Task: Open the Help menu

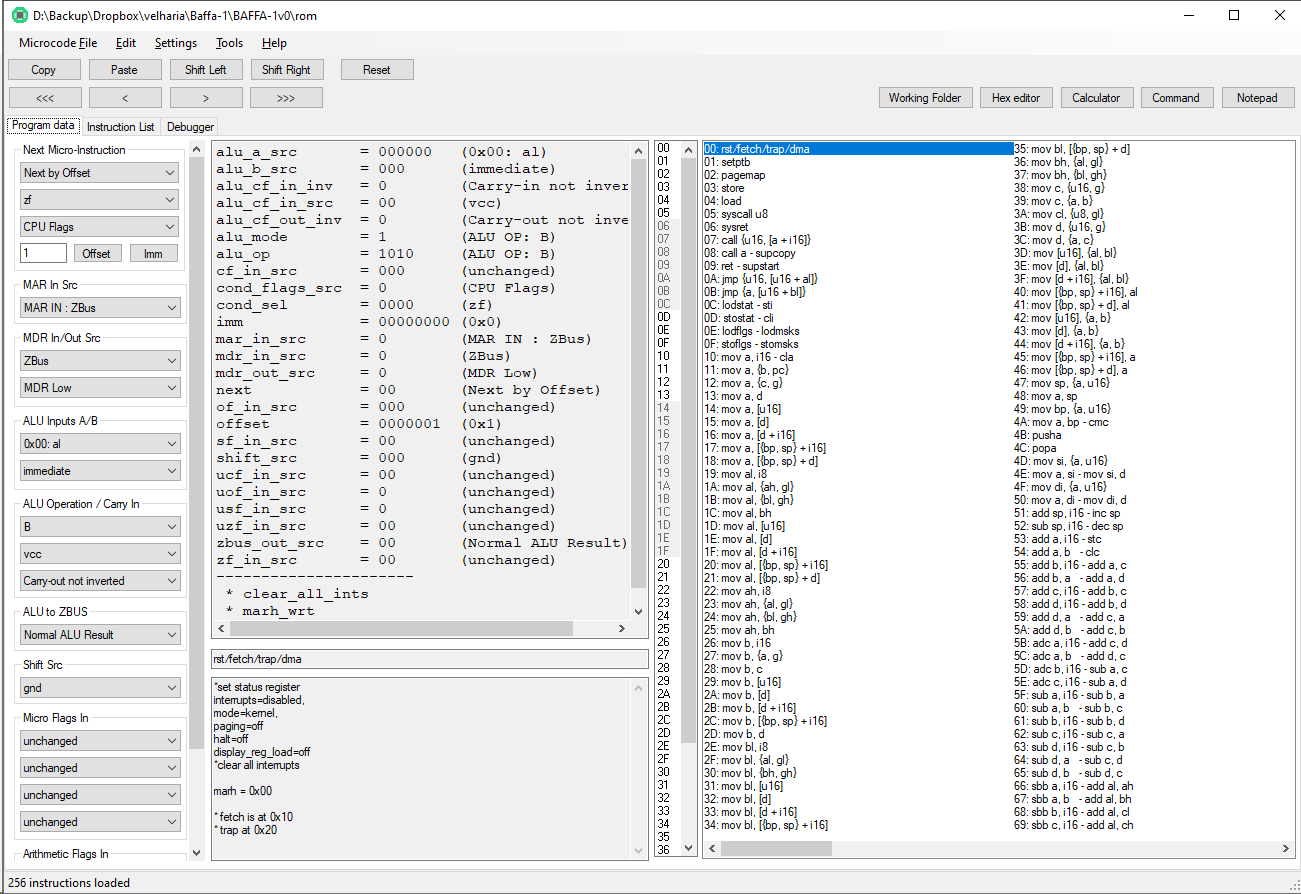Action: [274, 43]
